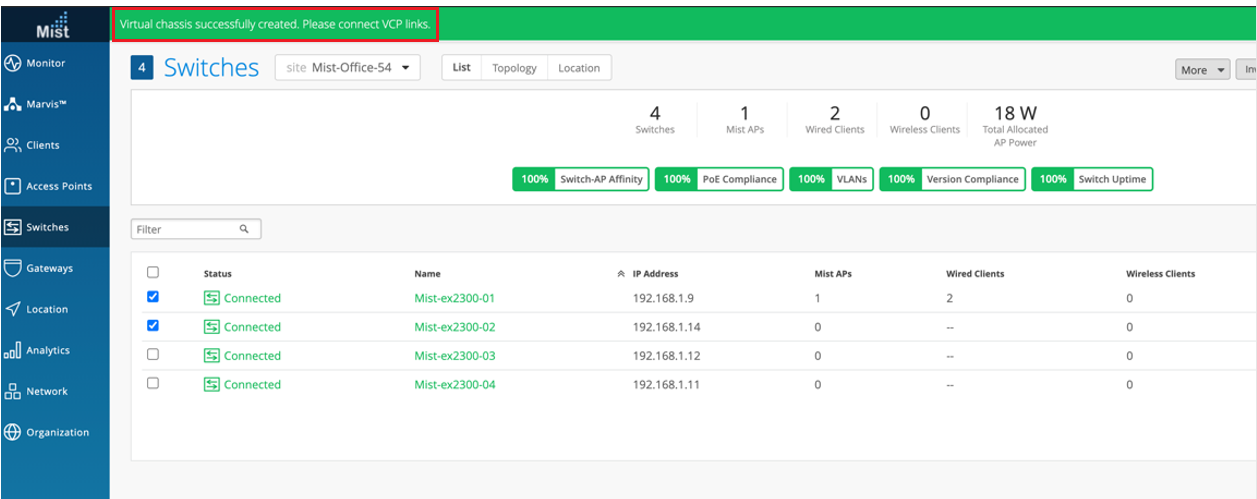Tick the Mist-ex2300-03 row checkbox
Screen dimensions: 1257x499
coord(153,354)
